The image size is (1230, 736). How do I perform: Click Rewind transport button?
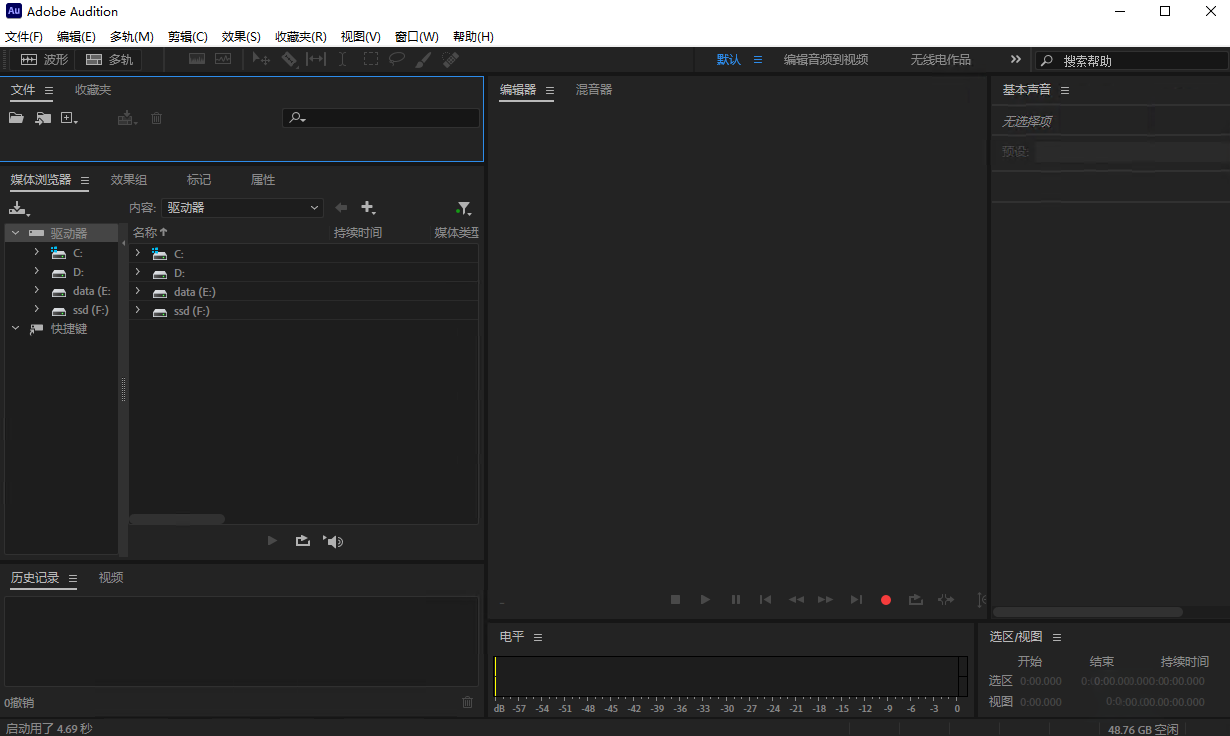tap(796, 599)
